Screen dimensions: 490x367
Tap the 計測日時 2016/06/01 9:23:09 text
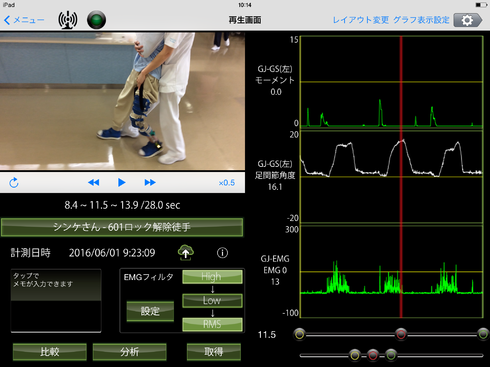tap(83, 253)
